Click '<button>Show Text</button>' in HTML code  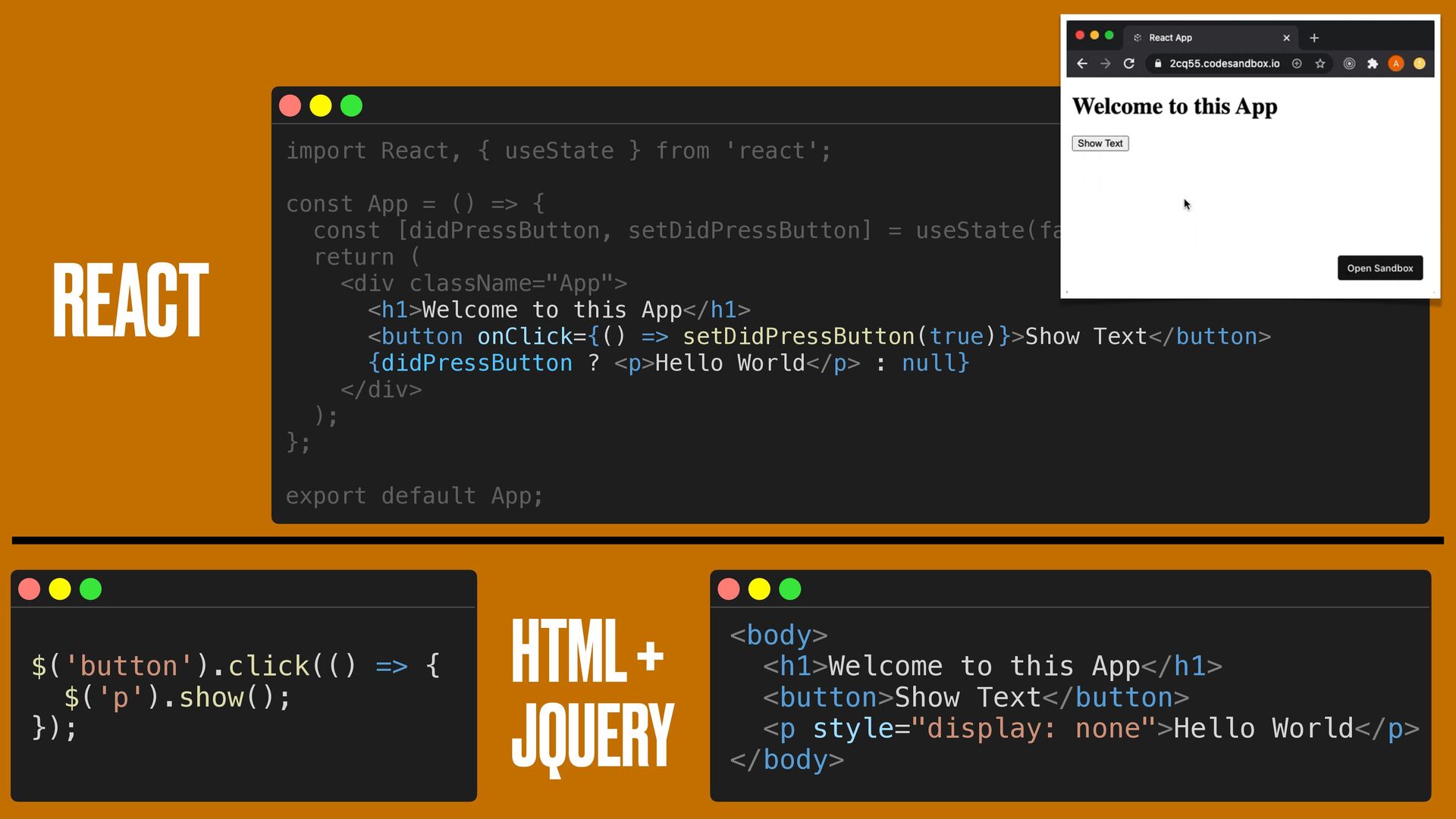coord(976,698)
